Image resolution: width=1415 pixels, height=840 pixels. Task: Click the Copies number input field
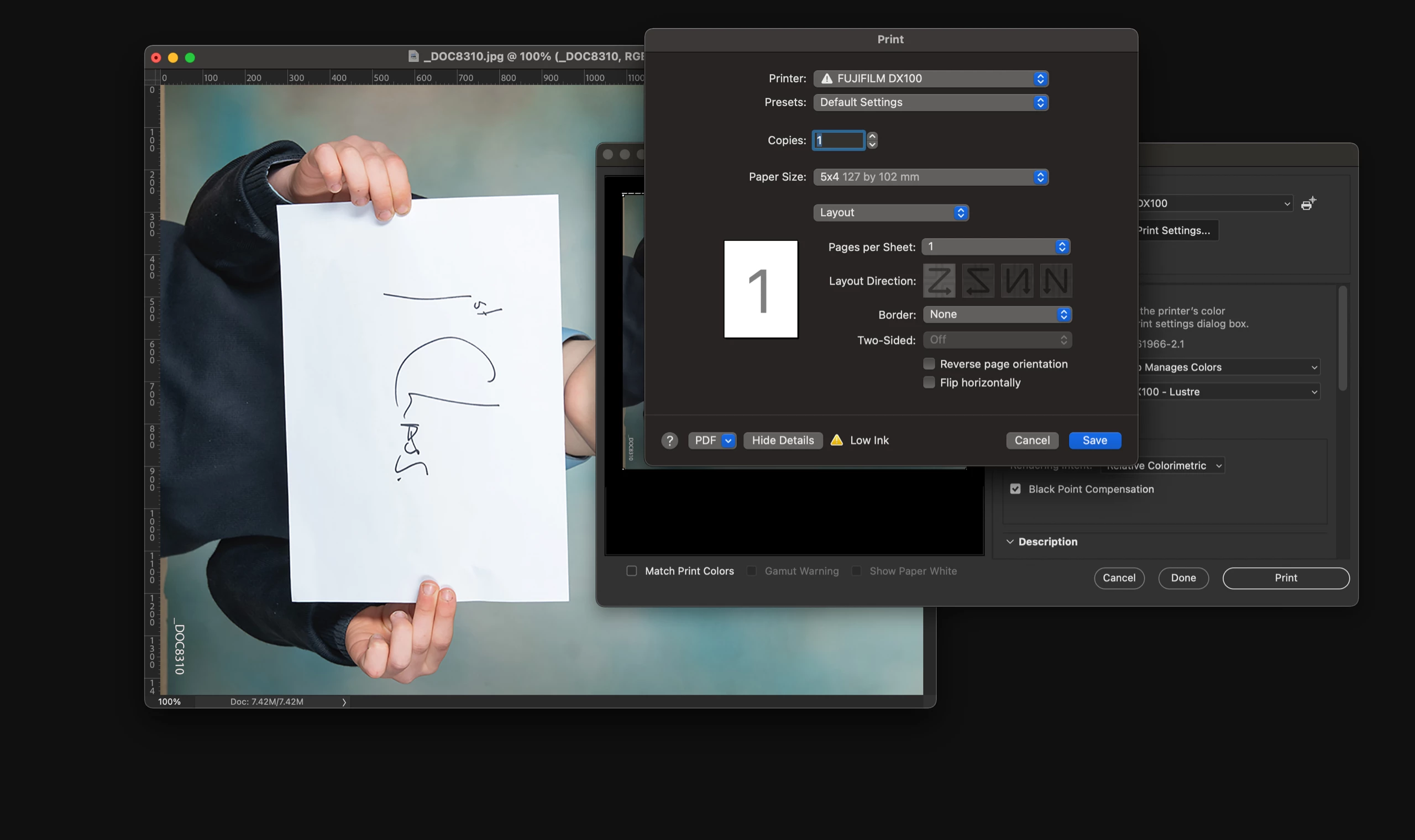click(x=839, y=140)
